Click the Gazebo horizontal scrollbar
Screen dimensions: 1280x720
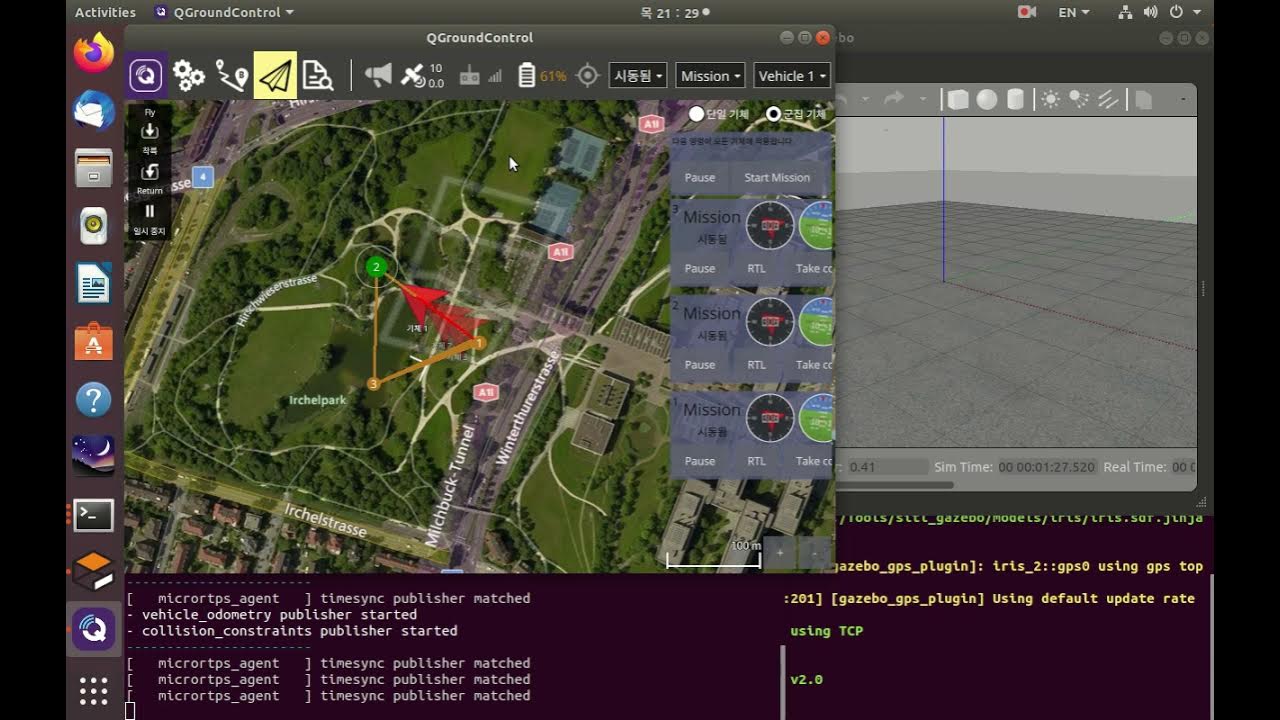pos(895,485)
